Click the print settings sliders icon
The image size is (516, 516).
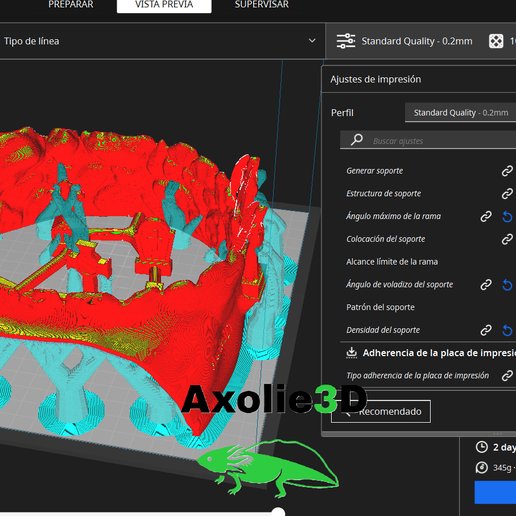click(x=346, y=41)
